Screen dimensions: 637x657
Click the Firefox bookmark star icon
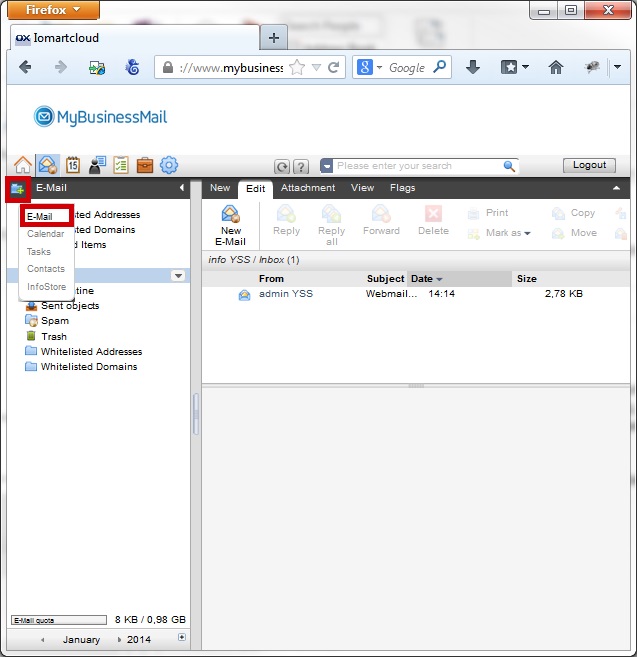pyautogui.click(x=297, y=67)
